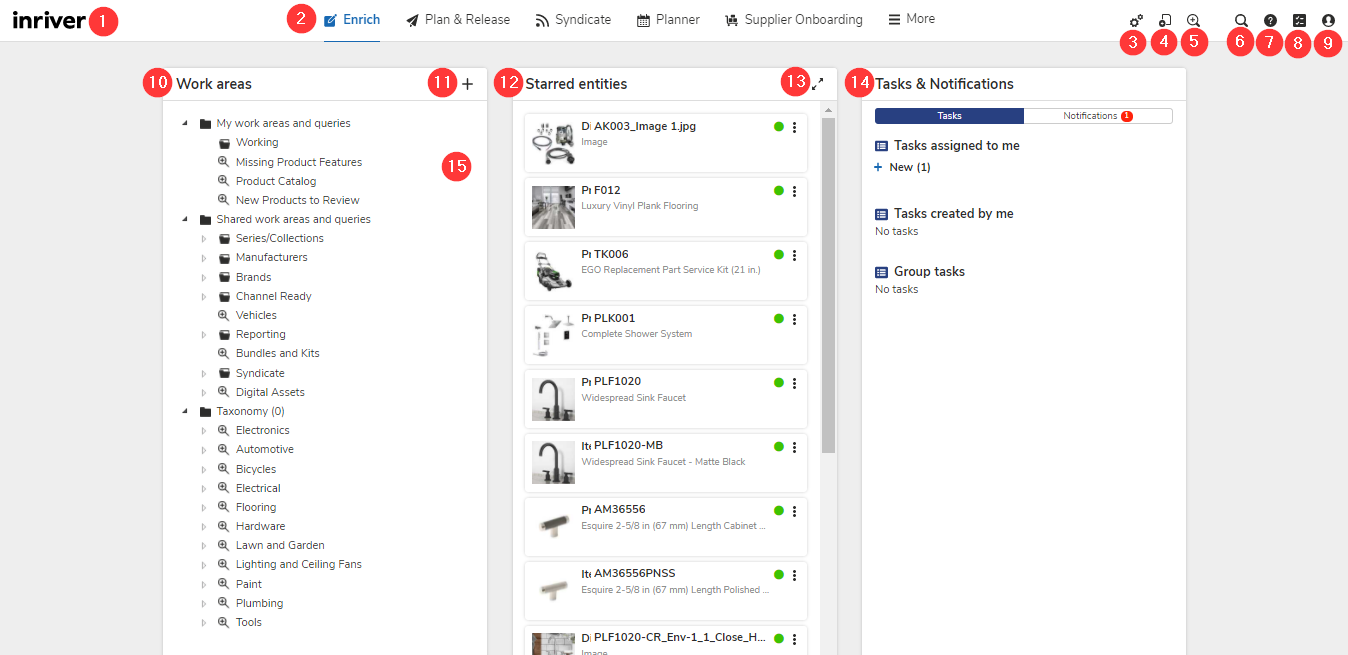Open the More menu
Screen dimensions: 1348x655
912,19
